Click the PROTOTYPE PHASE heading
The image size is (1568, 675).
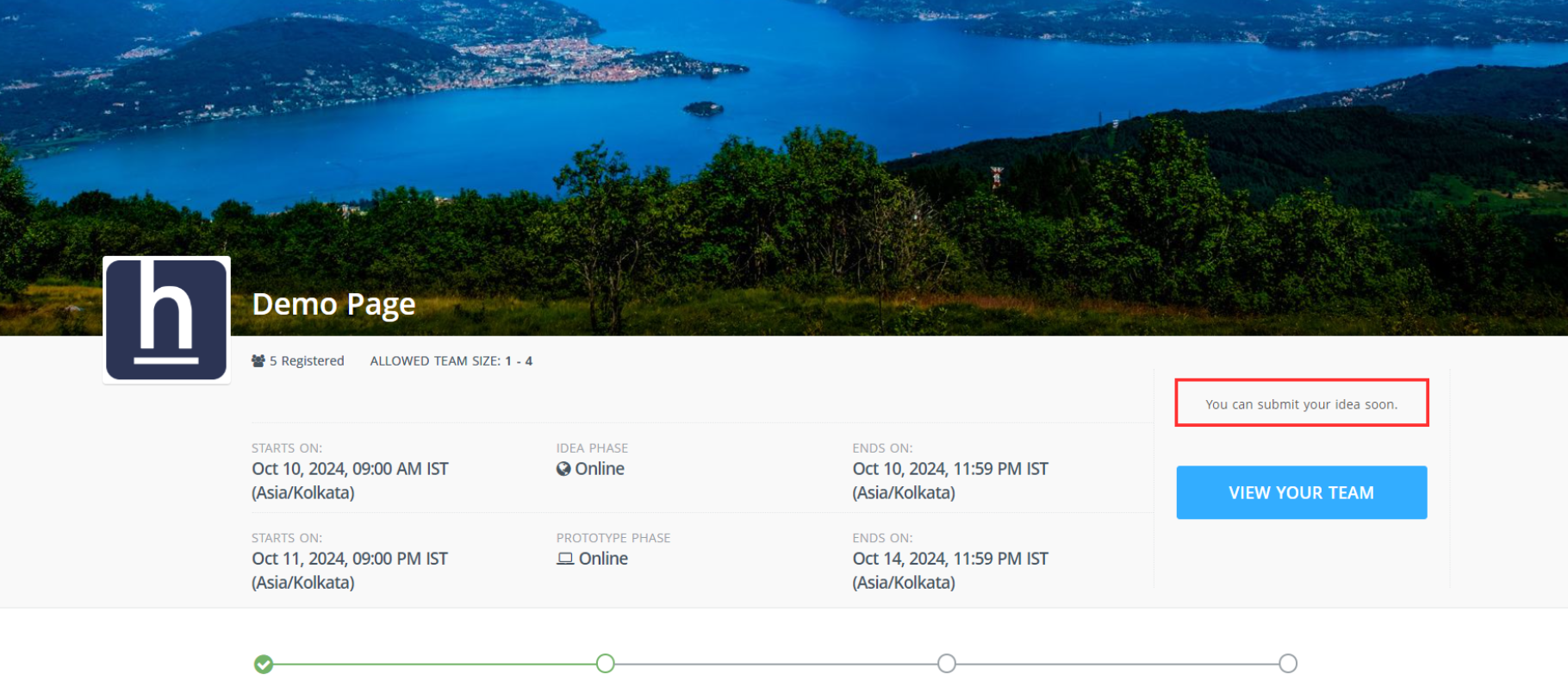[613, 538]
